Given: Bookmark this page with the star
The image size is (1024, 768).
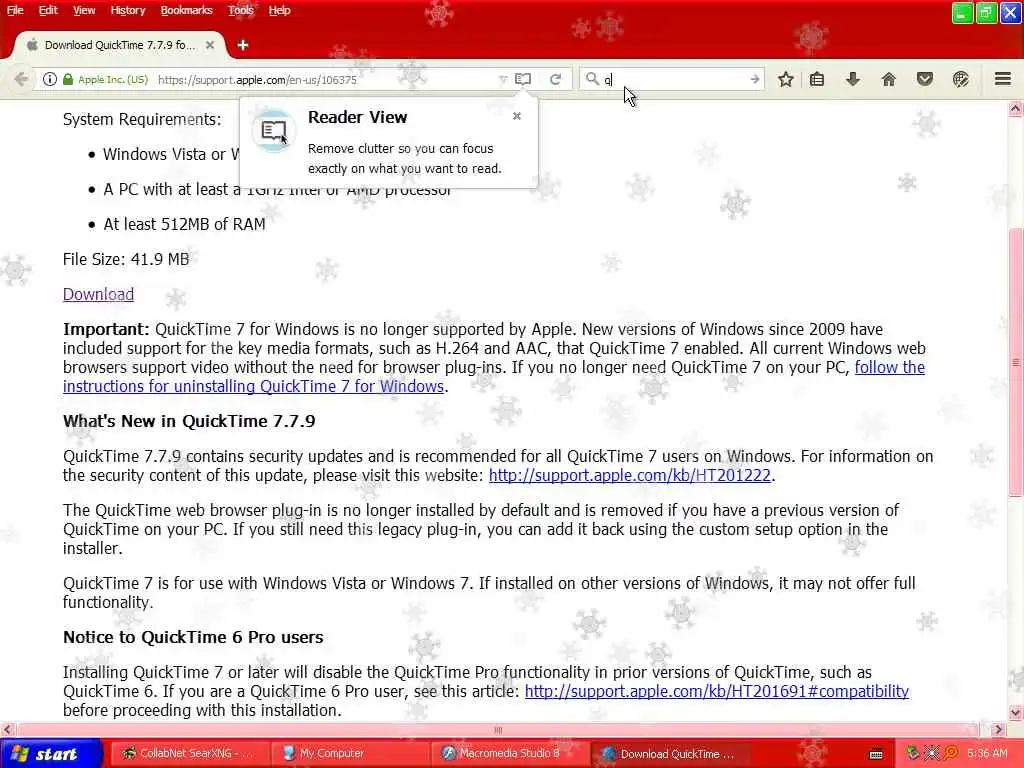Looking at the screenshot, I should (x=786, y=80).
